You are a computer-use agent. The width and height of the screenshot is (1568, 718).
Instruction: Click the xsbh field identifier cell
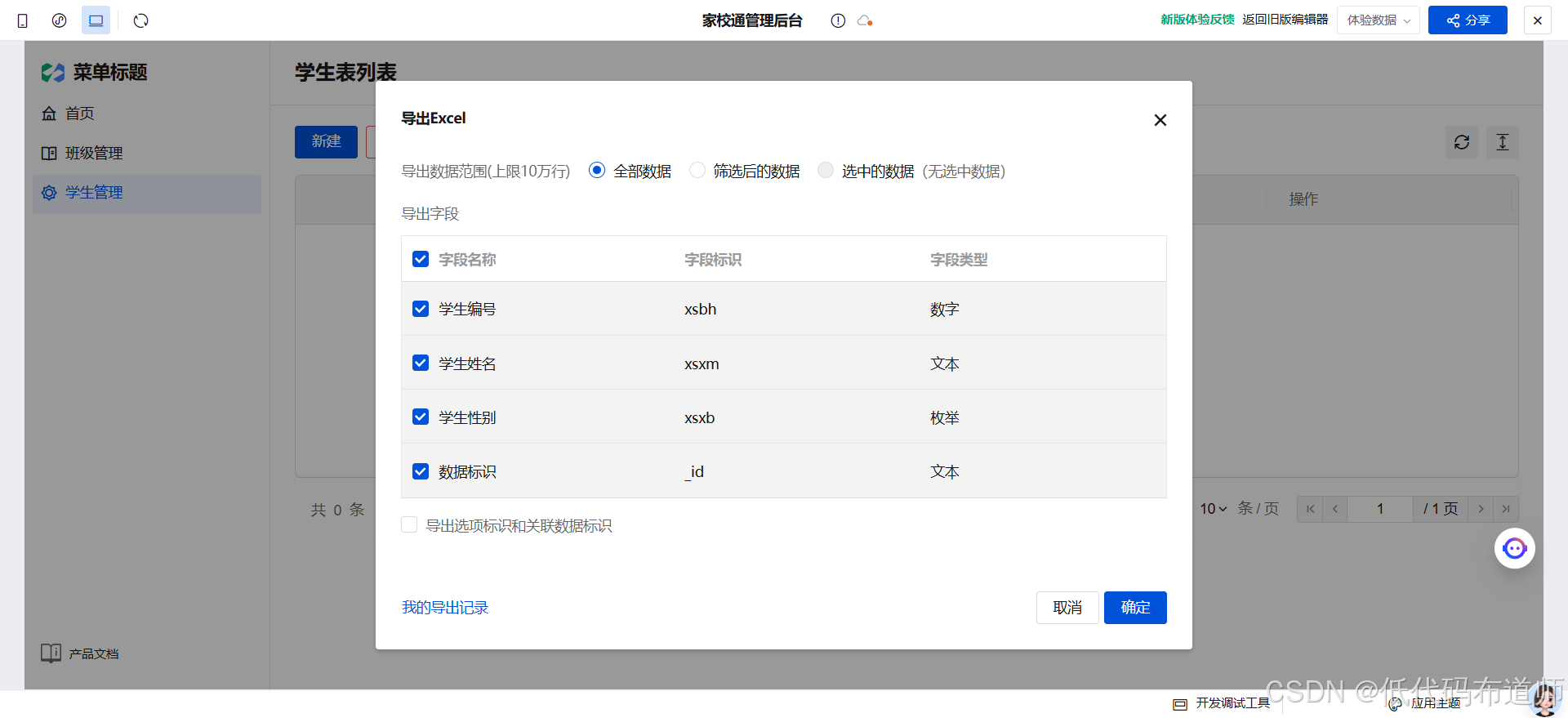[701, 310]
